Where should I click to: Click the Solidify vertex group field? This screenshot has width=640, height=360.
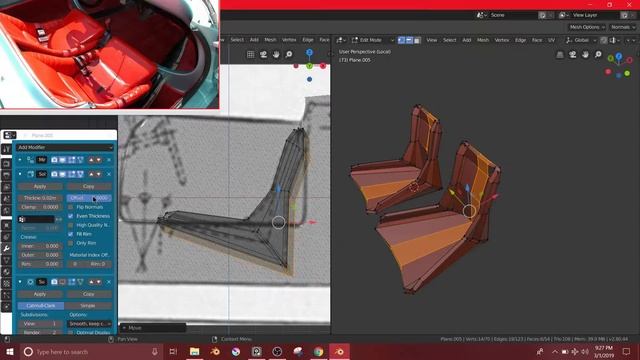(x=36, y=220)
